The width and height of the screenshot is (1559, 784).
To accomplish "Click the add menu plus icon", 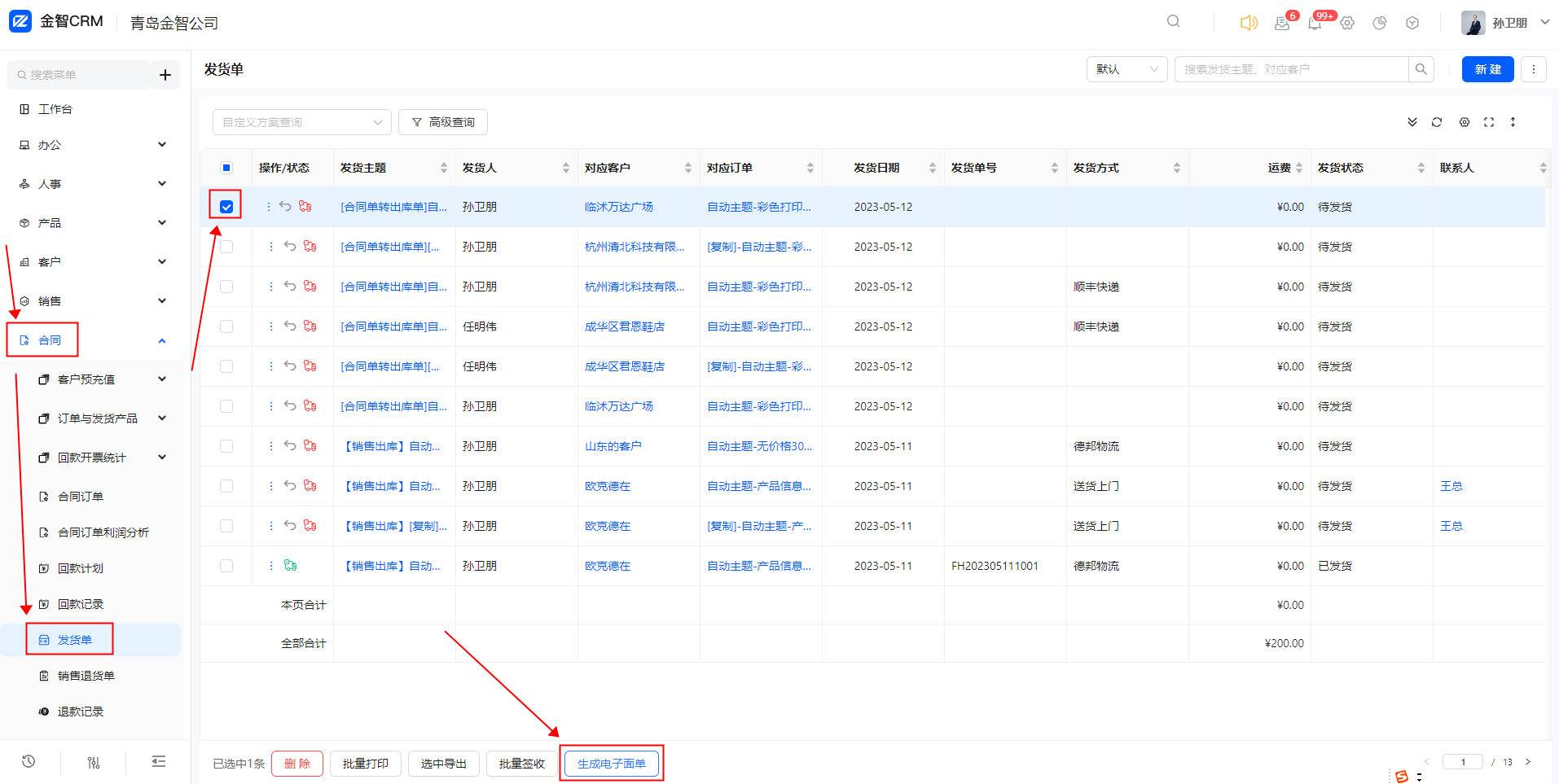I will tap(165, 75).
